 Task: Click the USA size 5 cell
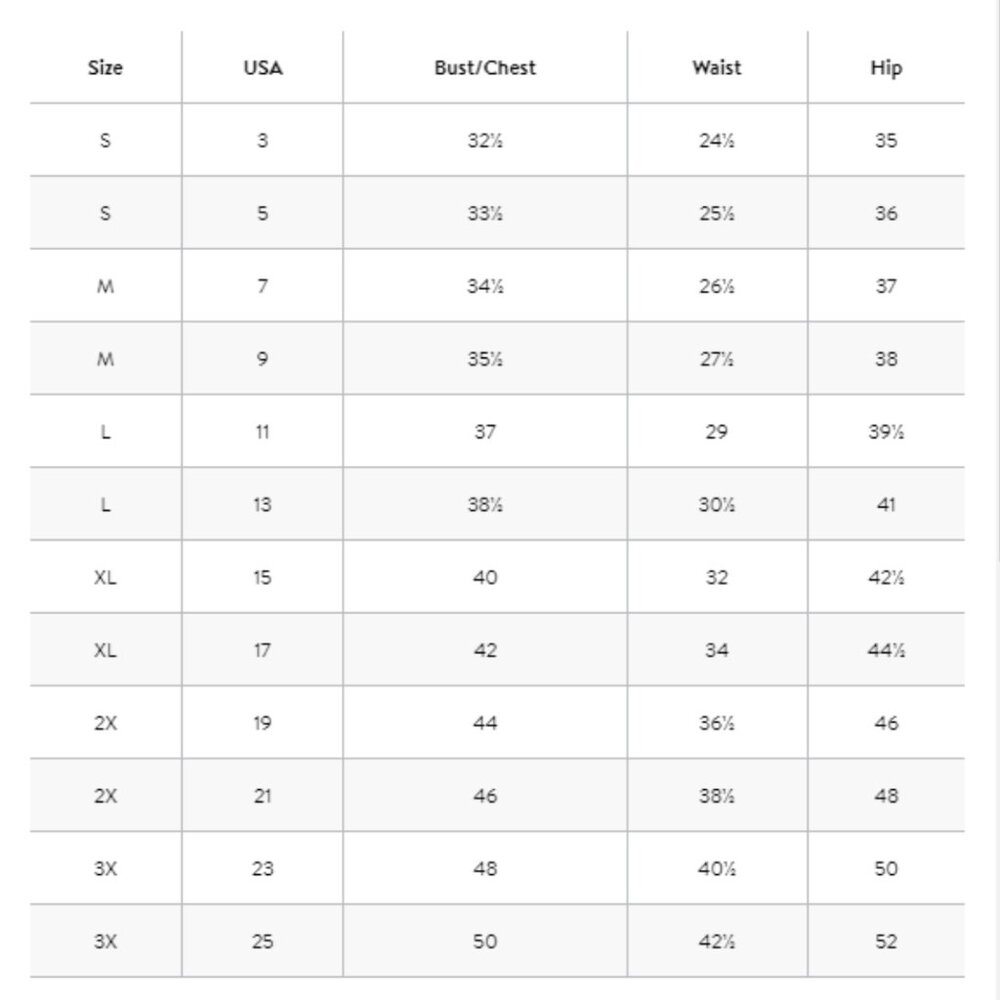262,213
